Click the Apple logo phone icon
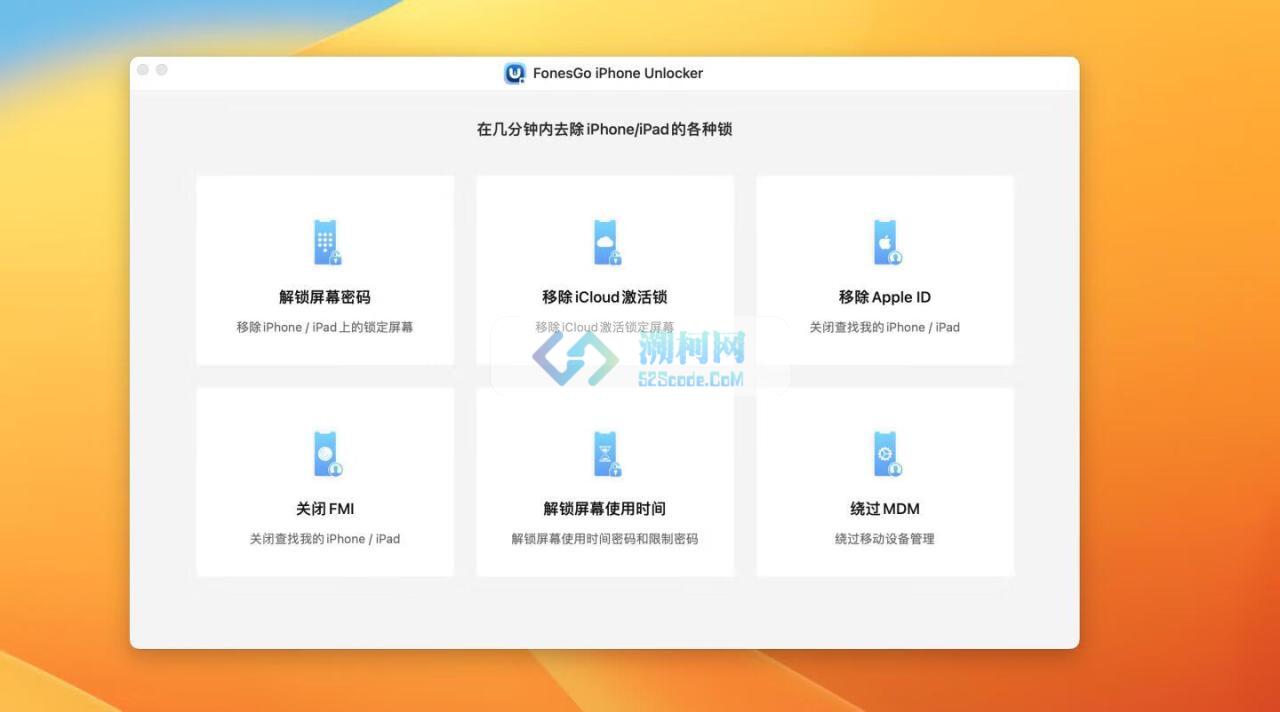This screenshot has width=1280, height=712. [x=887, y=243]
